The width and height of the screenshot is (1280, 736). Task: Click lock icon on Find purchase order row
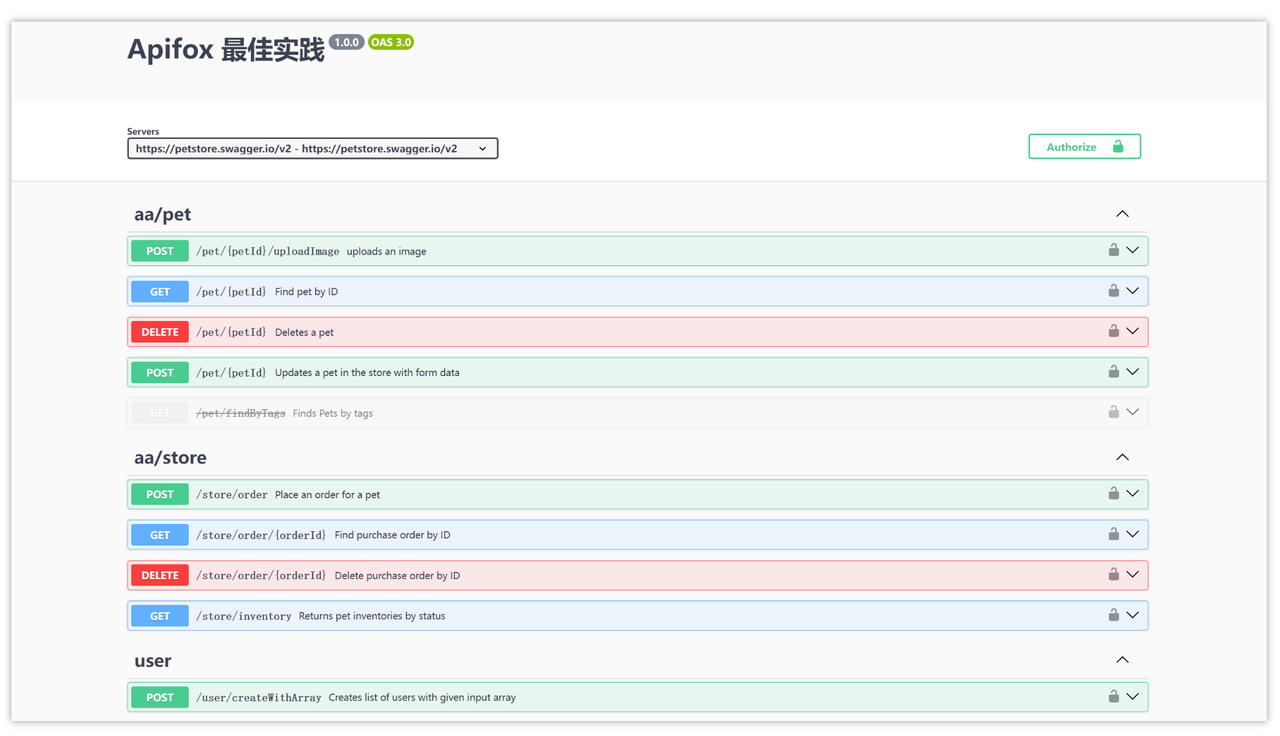click(x=1113, y=534)
